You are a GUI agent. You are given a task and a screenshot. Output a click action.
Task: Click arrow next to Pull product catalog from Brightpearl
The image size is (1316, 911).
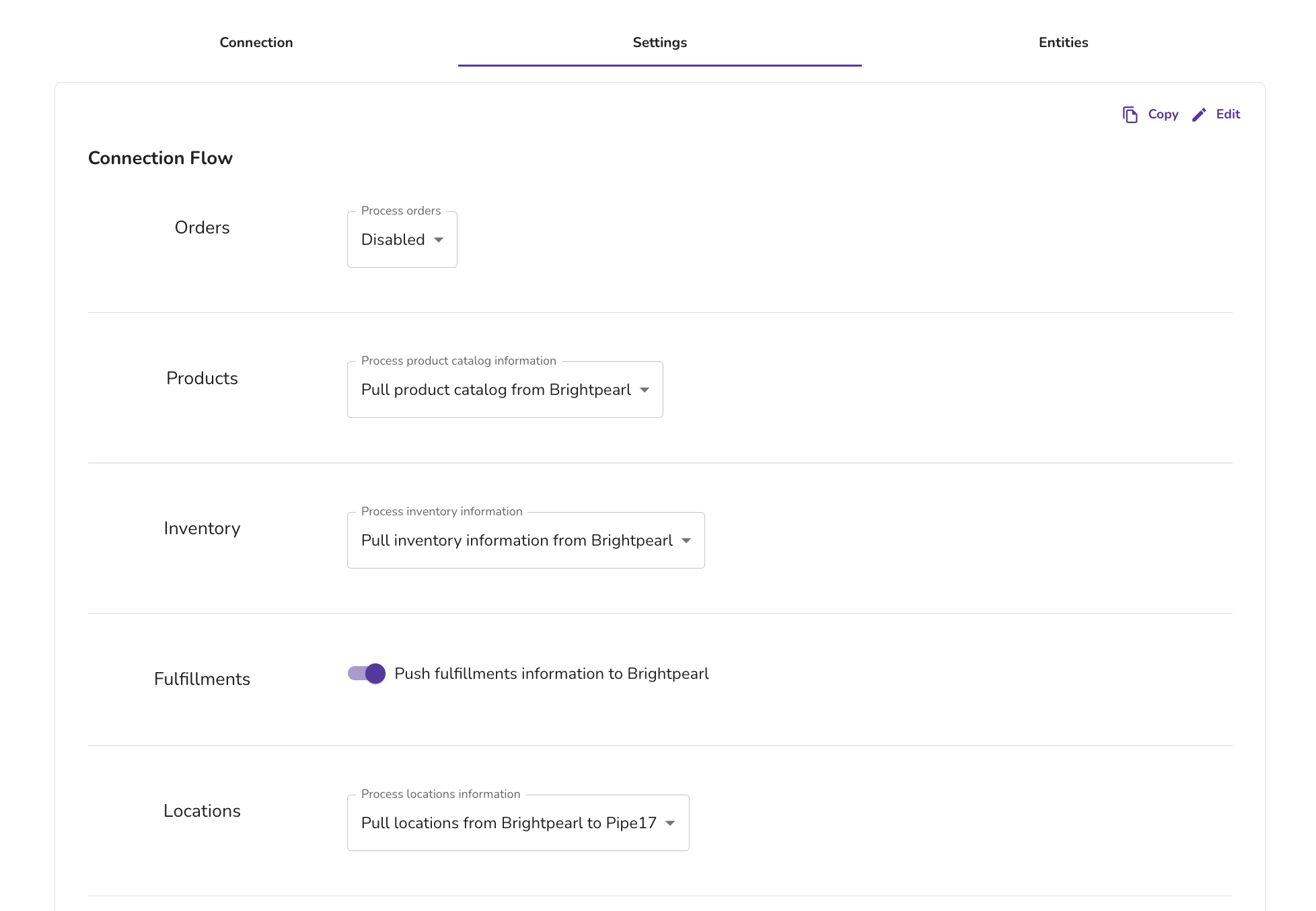[645, 390]
